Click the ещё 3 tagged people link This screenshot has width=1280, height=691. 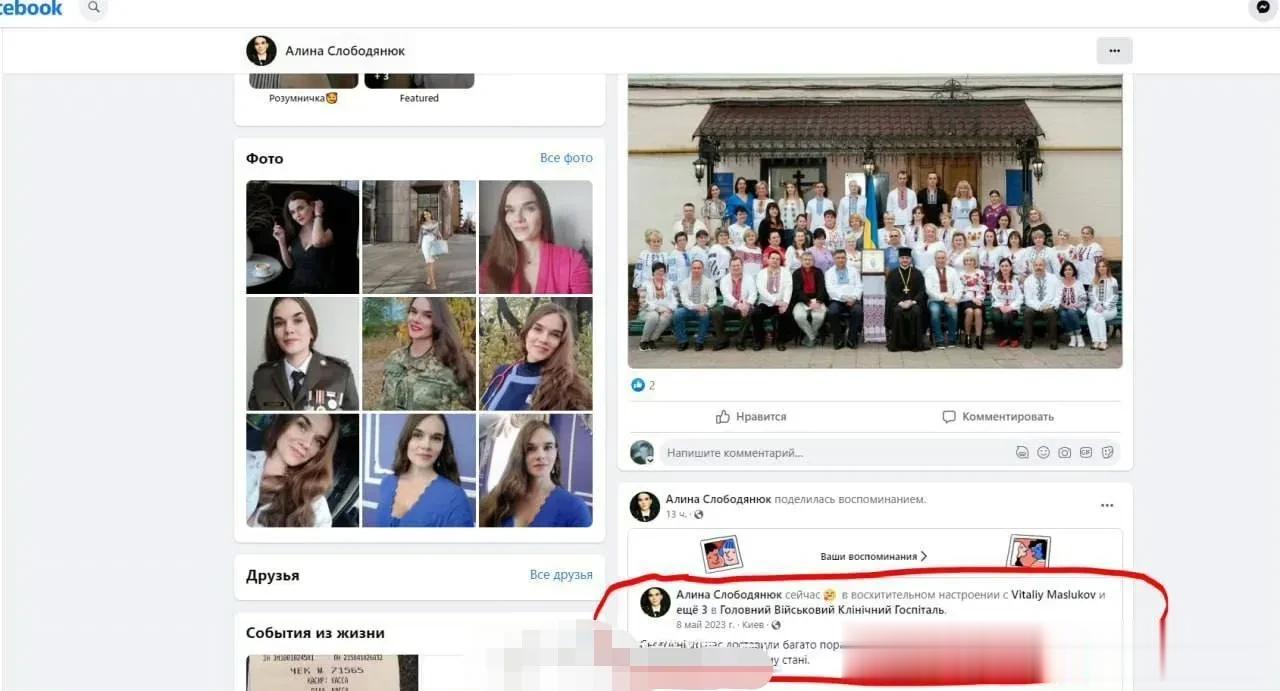tap(694, 610)
